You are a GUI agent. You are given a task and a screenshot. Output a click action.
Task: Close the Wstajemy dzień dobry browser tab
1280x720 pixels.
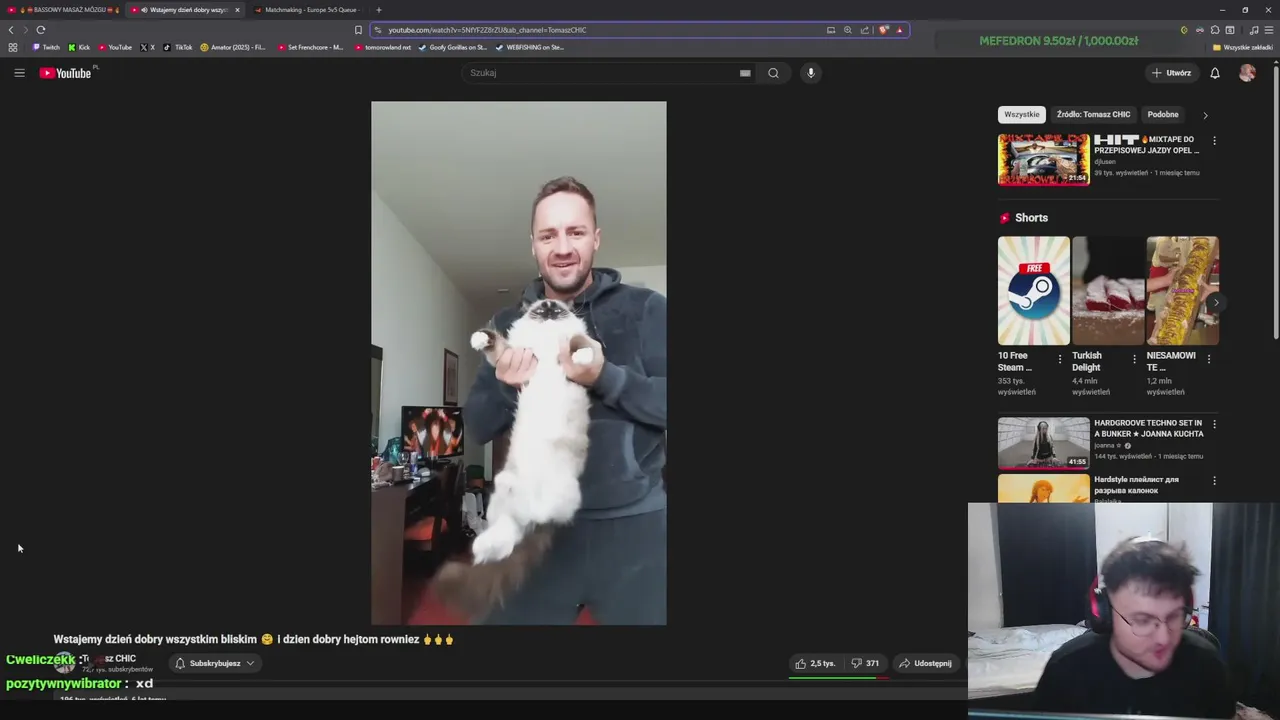pos(237,10)
